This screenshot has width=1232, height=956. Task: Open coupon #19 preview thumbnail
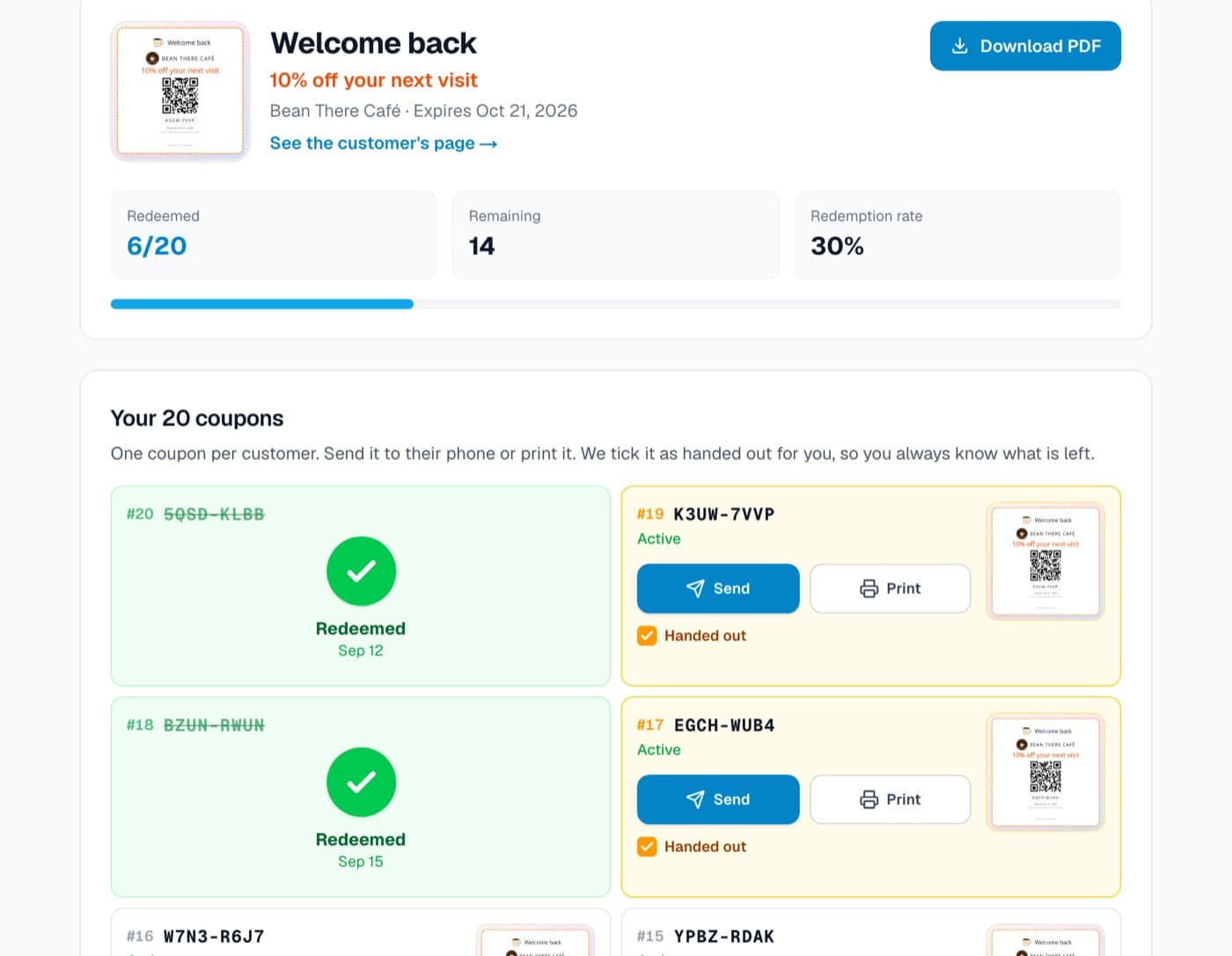[x=1045, y=561]
